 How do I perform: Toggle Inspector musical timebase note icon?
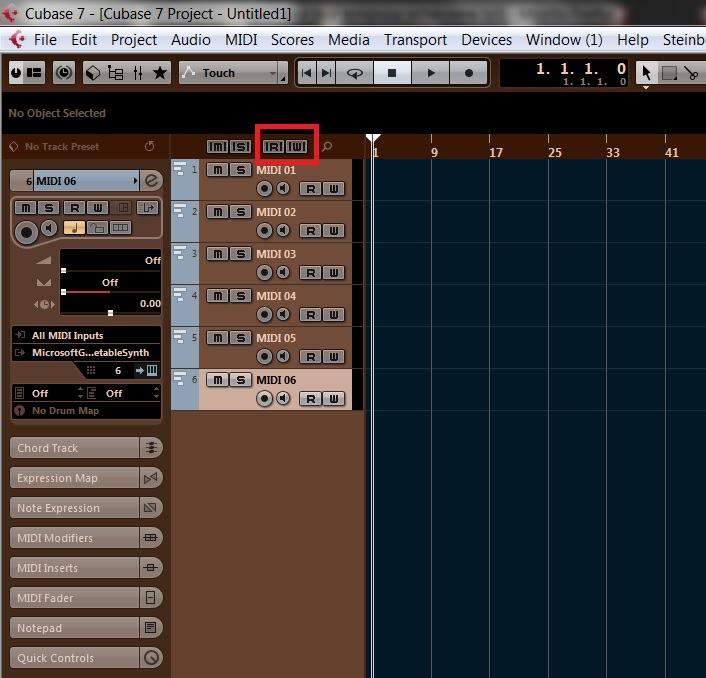click(74, 228)
